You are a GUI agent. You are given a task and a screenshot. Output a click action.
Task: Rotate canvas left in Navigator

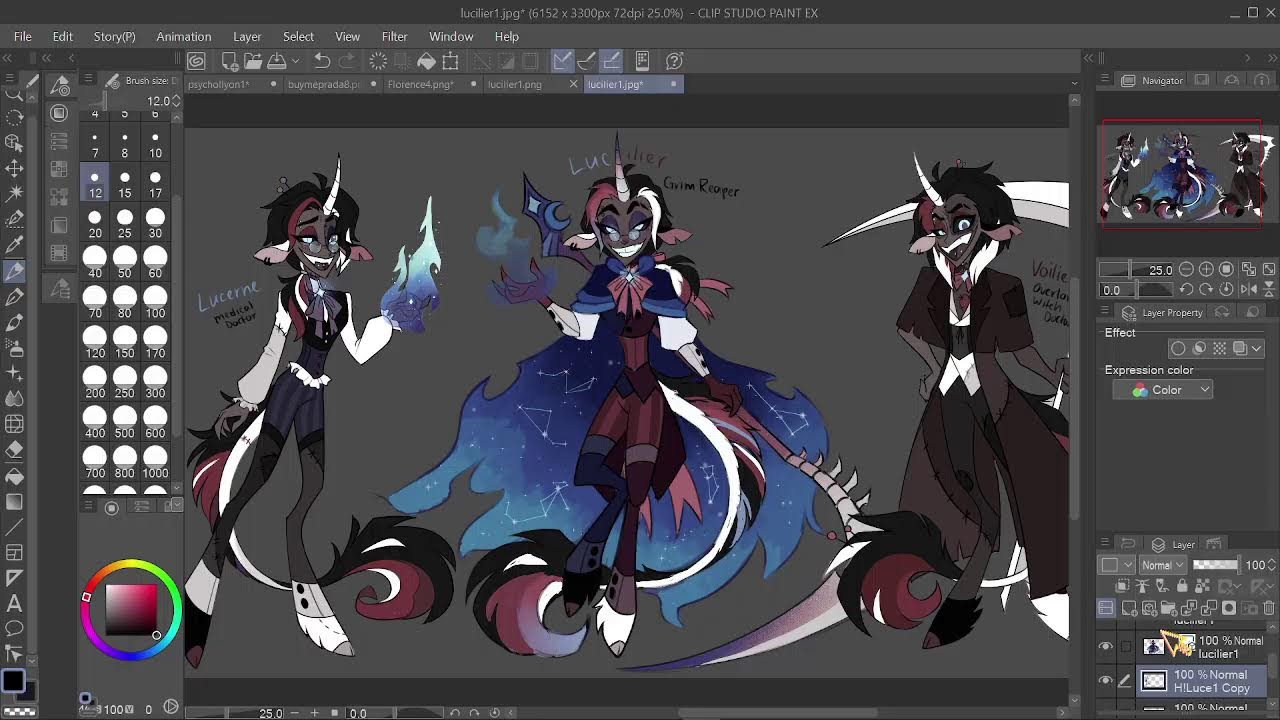click(x=1186, y=289)
